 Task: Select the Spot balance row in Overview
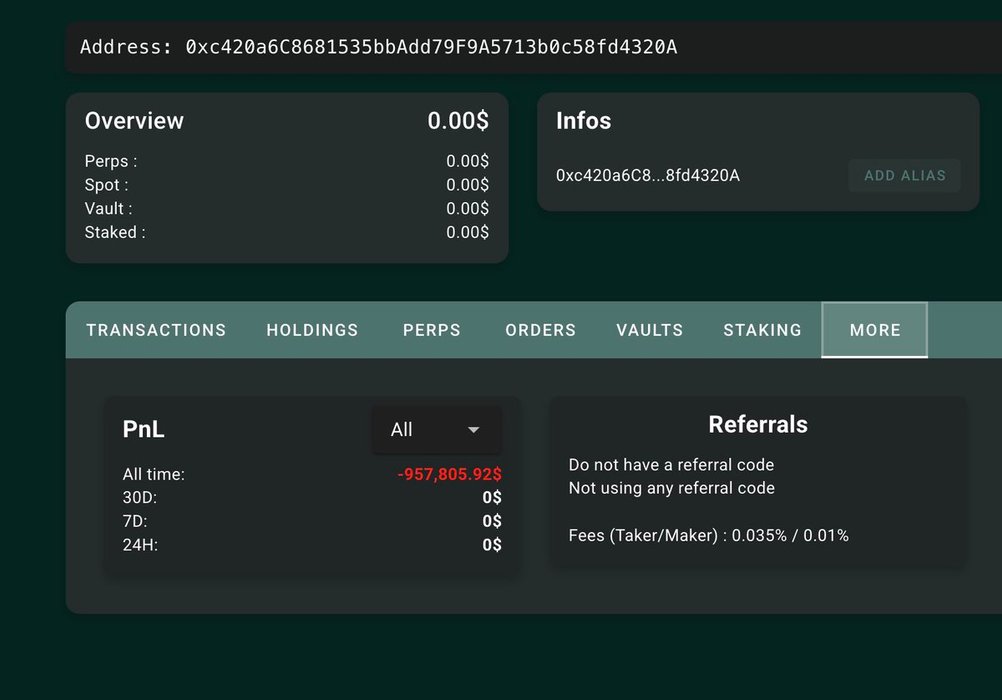pyautogui.click(x=286, y=185)
